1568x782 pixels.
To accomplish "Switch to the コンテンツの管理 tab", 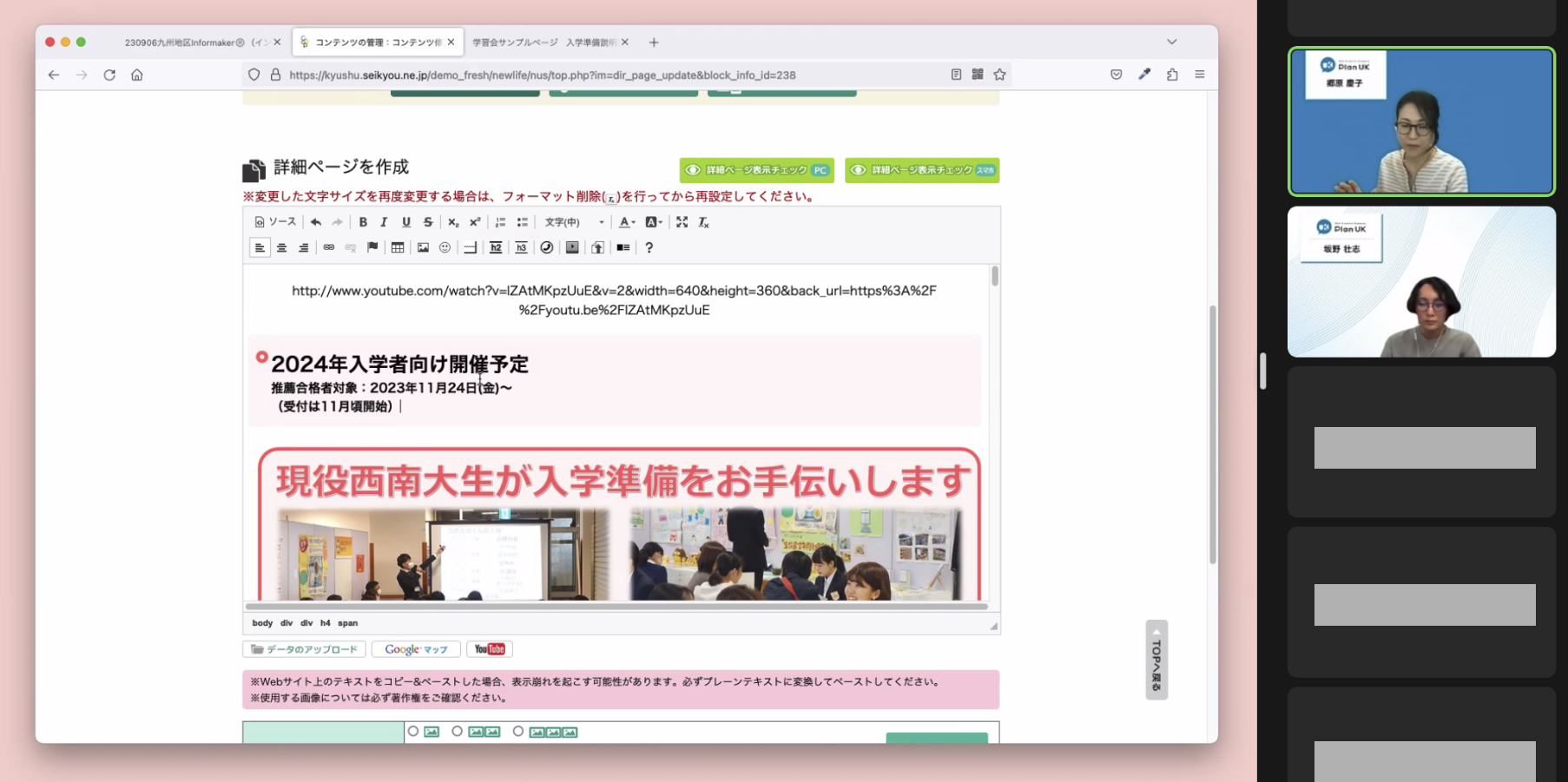I will pos(378,42).
